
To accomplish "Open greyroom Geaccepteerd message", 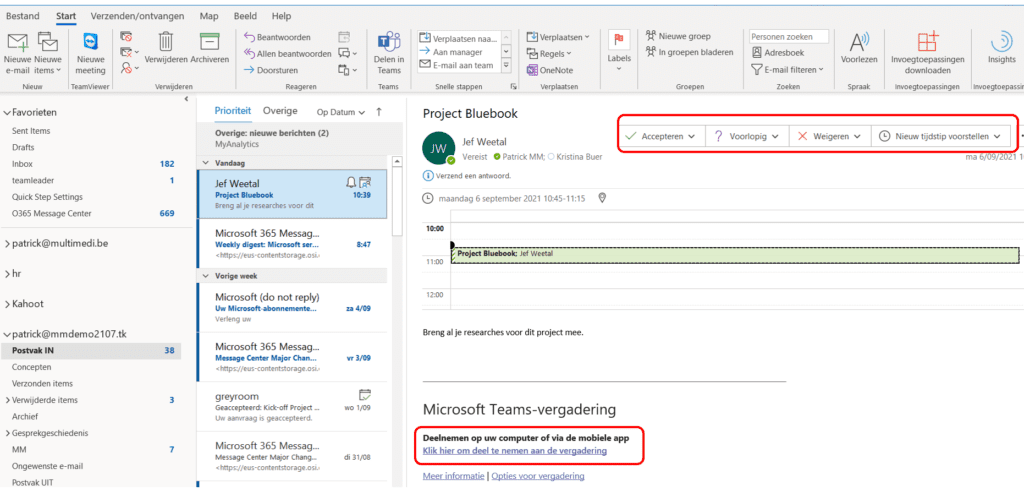I will tap(292, 406).
